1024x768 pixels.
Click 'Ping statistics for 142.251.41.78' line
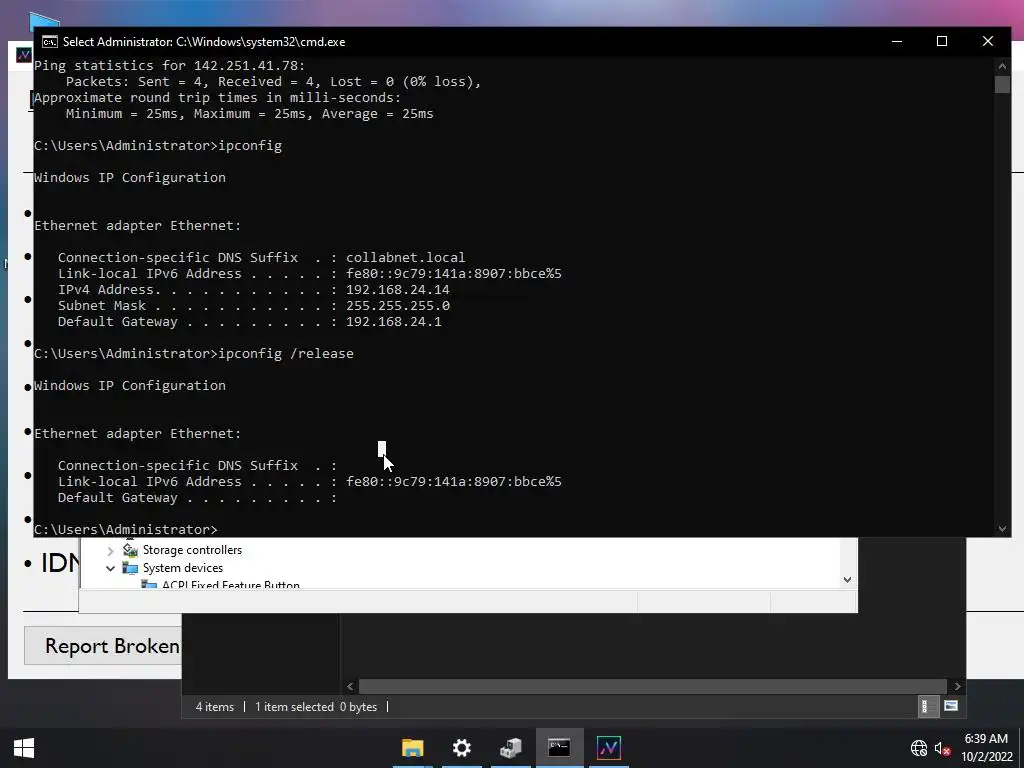pos(170,65)
